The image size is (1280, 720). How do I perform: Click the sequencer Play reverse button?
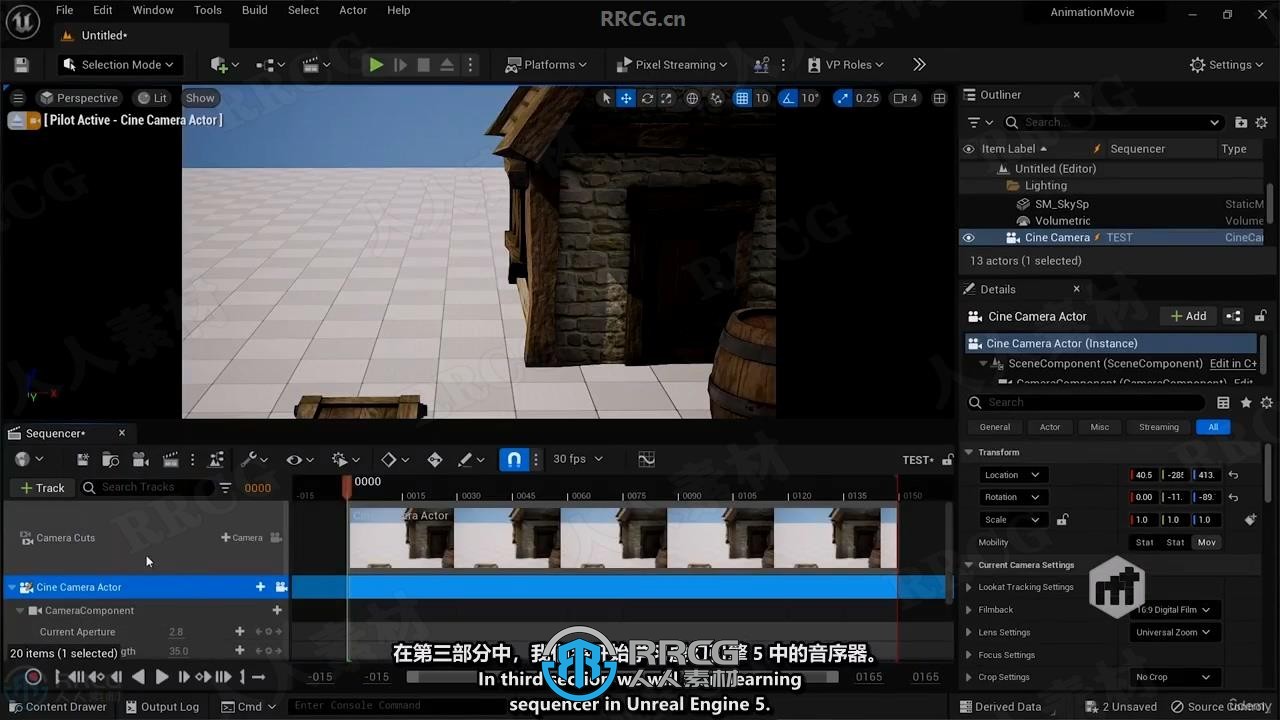coord(139,677)
